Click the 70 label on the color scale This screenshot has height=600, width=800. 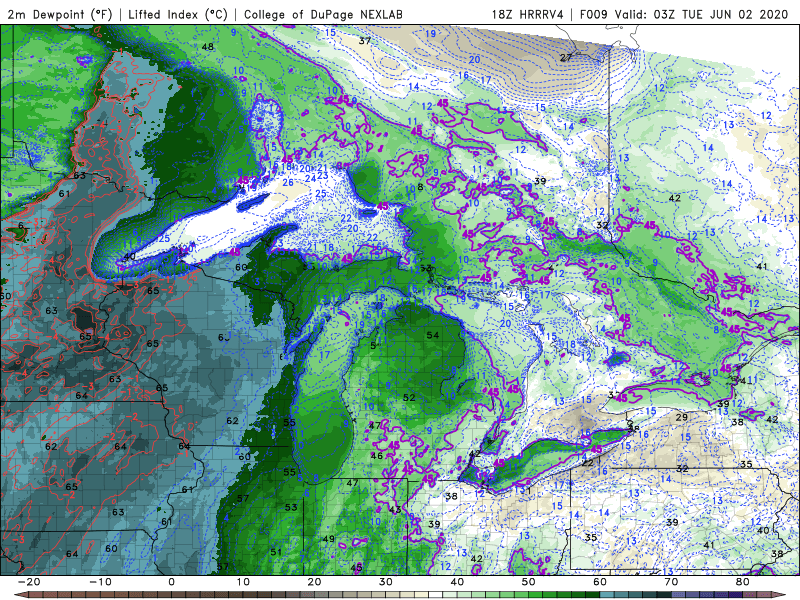(671, 582)
